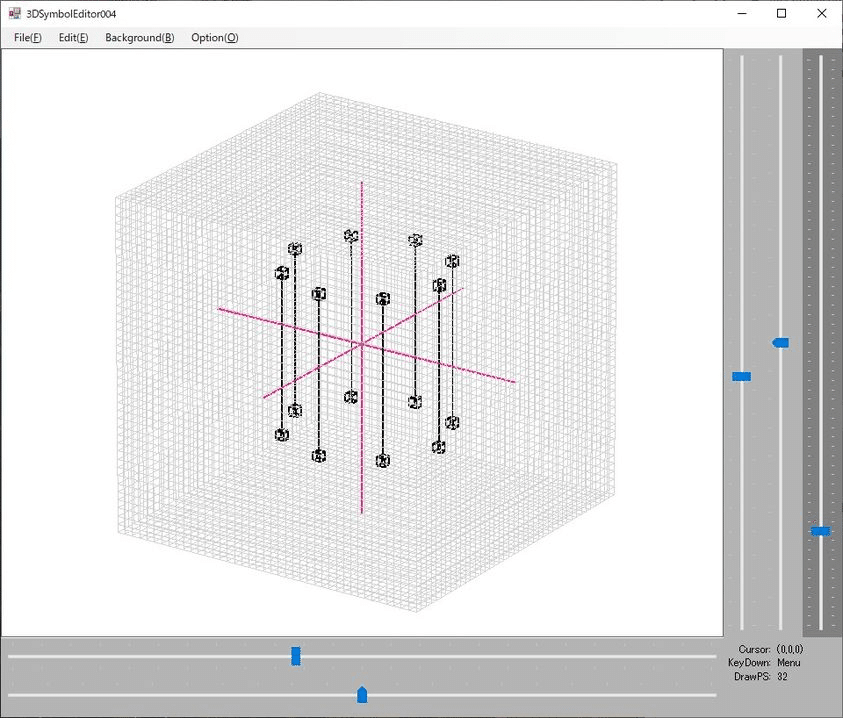Click the DrawPS: 32 status text
The image size is (843, 718).
(x=761, y=677)
